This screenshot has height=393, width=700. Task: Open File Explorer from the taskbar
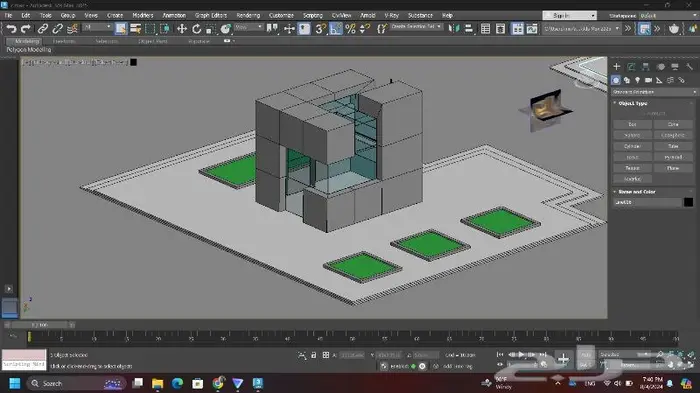158,383
